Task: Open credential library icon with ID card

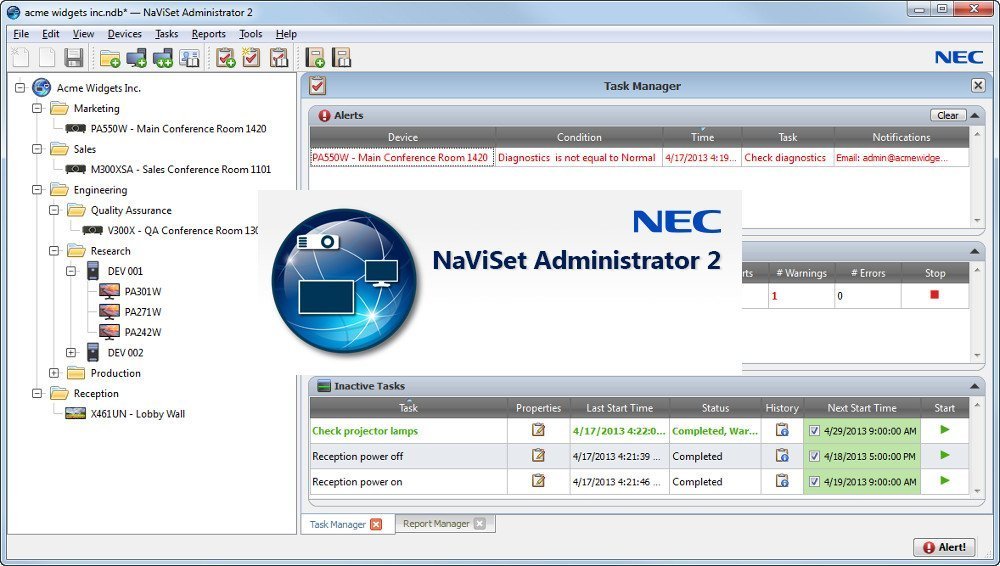Action: click(189, 57)
